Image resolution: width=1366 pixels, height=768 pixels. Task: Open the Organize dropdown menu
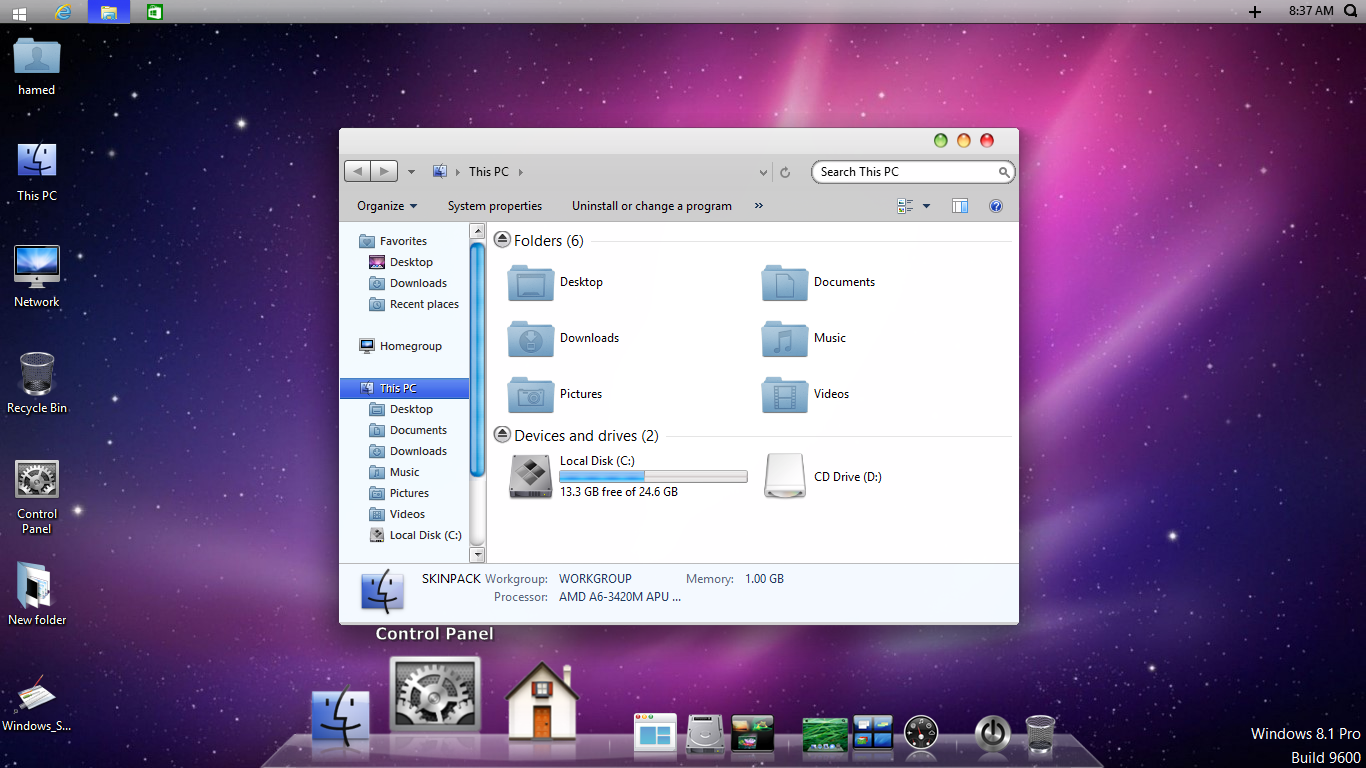387,206
